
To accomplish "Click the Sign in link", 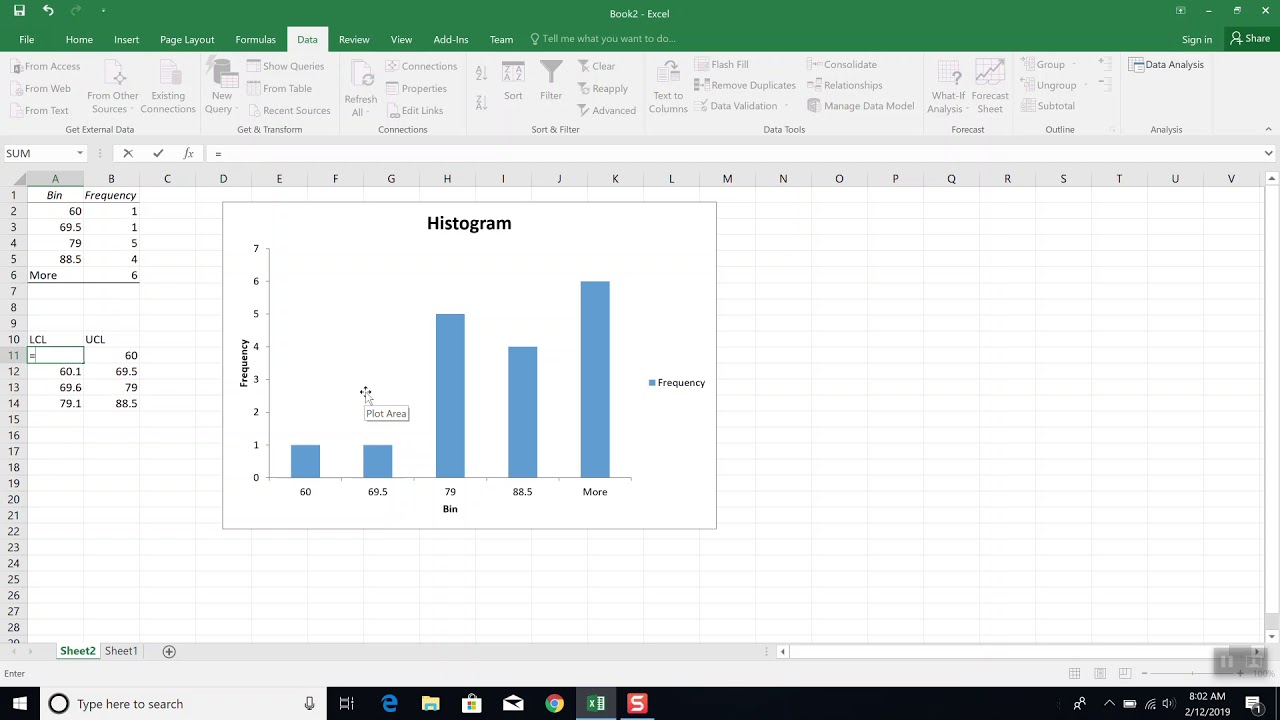I will coord(1197,39).
